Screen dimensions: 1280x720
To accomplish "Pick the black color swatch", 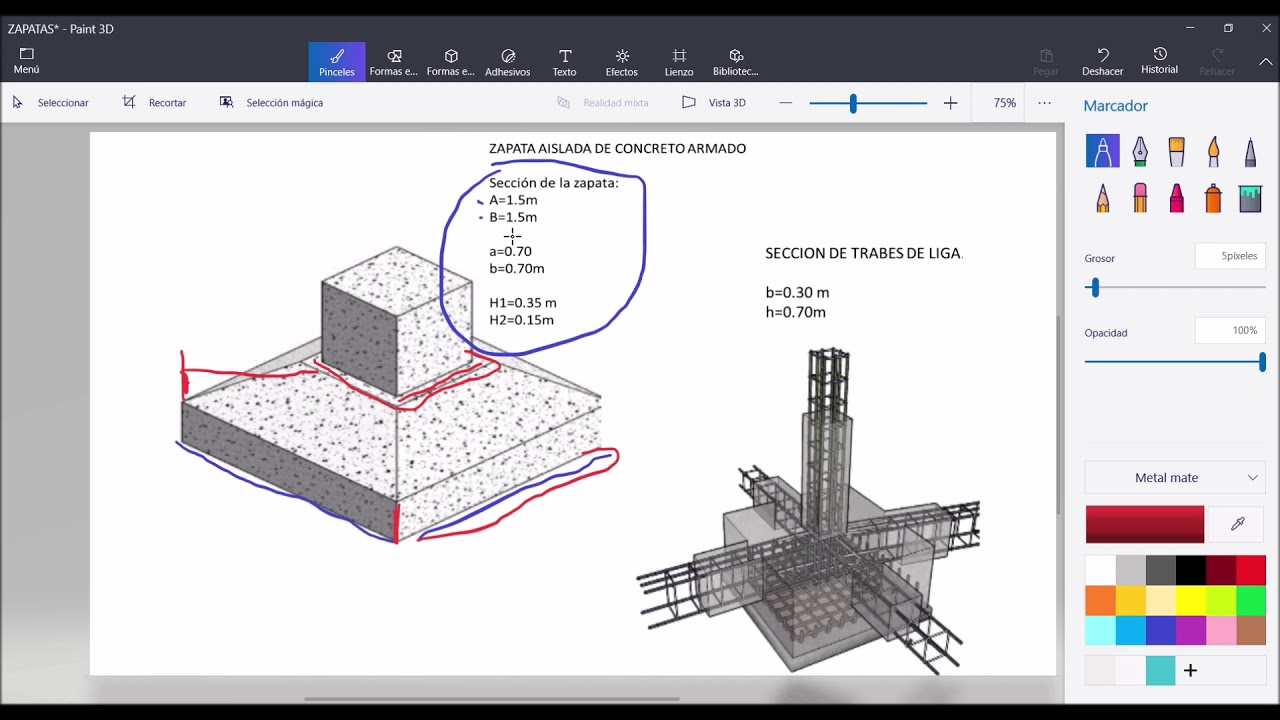I will click(1191, 570).
